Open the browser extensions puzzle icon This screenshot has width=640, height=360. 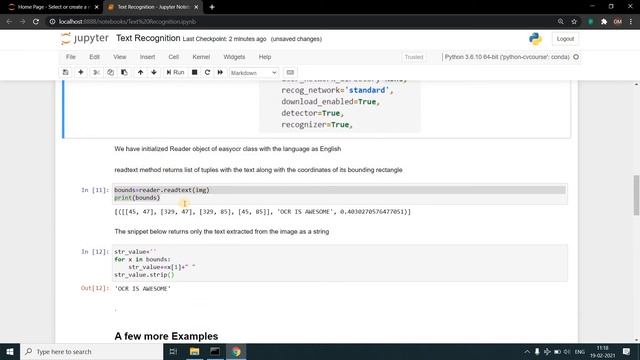tap(604, 22)
